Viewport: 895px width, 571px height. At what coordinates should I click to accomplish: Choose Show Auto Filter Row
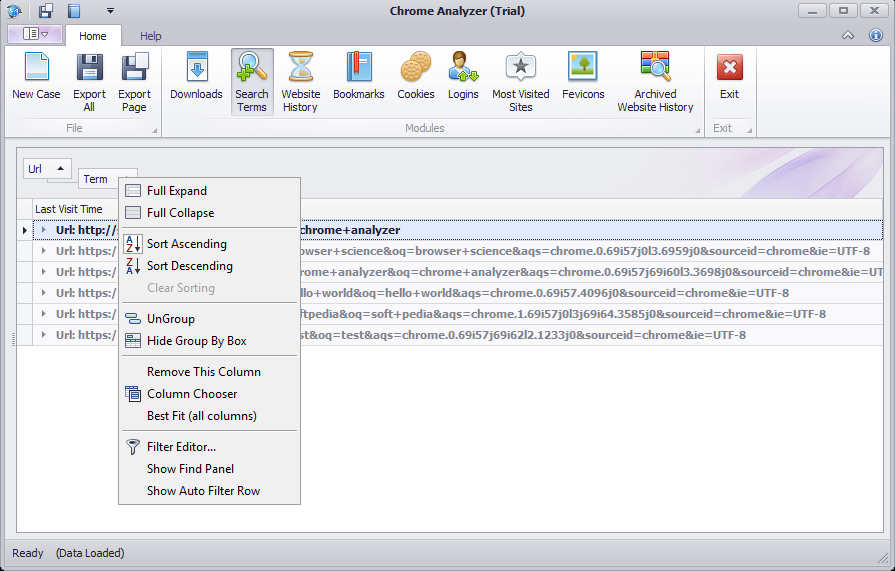209,491
